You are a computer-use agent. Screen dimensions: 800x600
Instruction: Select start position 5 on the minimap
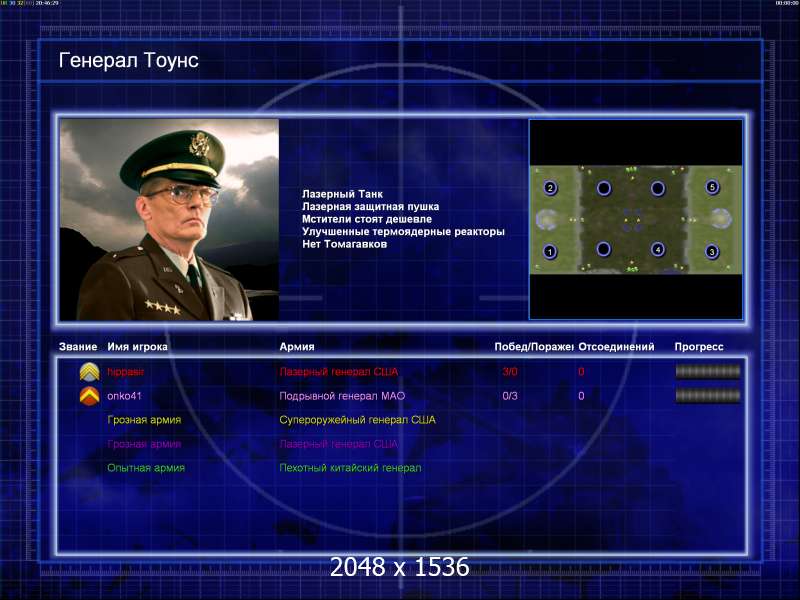712,187
